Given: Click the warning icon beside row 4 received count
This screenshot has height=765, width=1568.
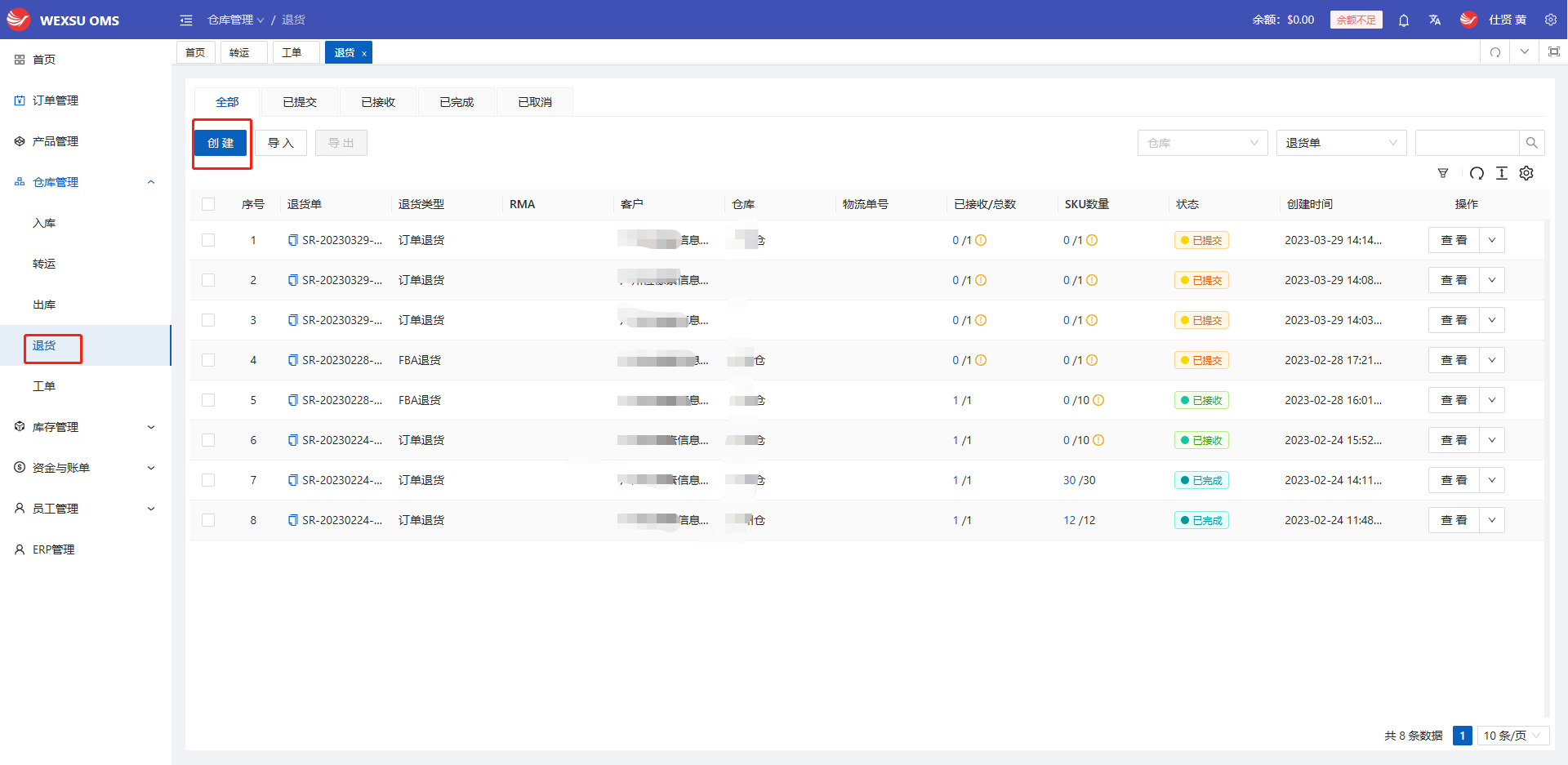Looking at the screenshot, I should point(981,360).
